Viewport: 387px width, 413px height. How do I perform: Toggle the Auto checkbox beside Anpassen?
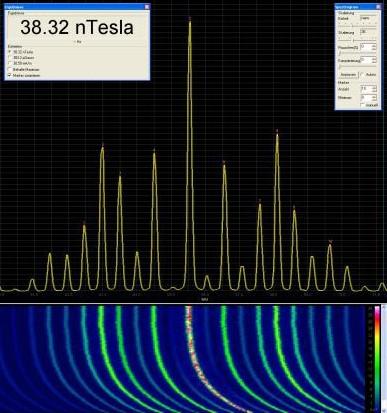coord(362,75)
